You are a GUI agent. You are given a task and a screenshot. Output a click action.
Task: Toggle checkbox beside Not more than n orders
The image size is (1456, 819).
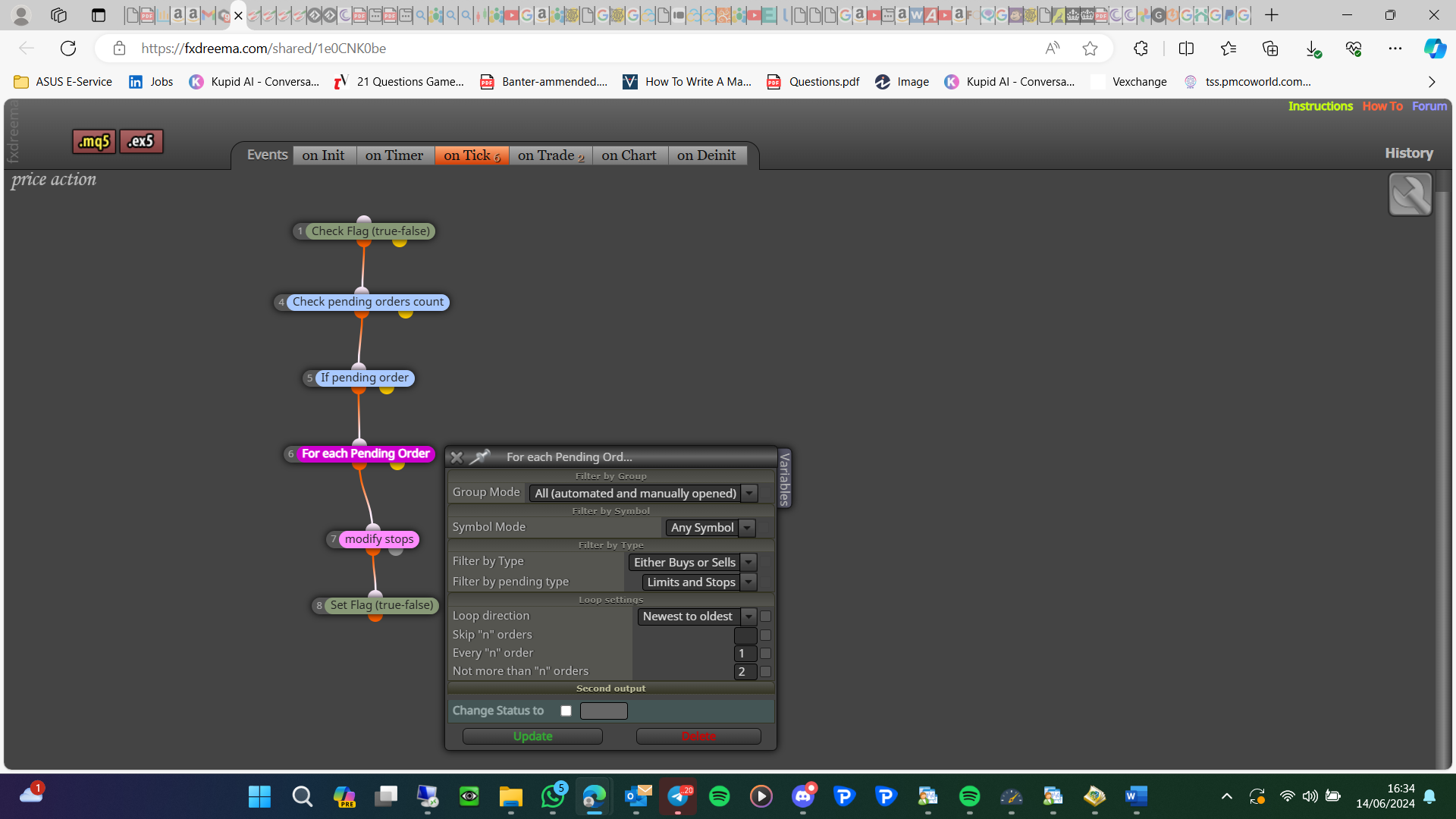click(x=765, y=671)
